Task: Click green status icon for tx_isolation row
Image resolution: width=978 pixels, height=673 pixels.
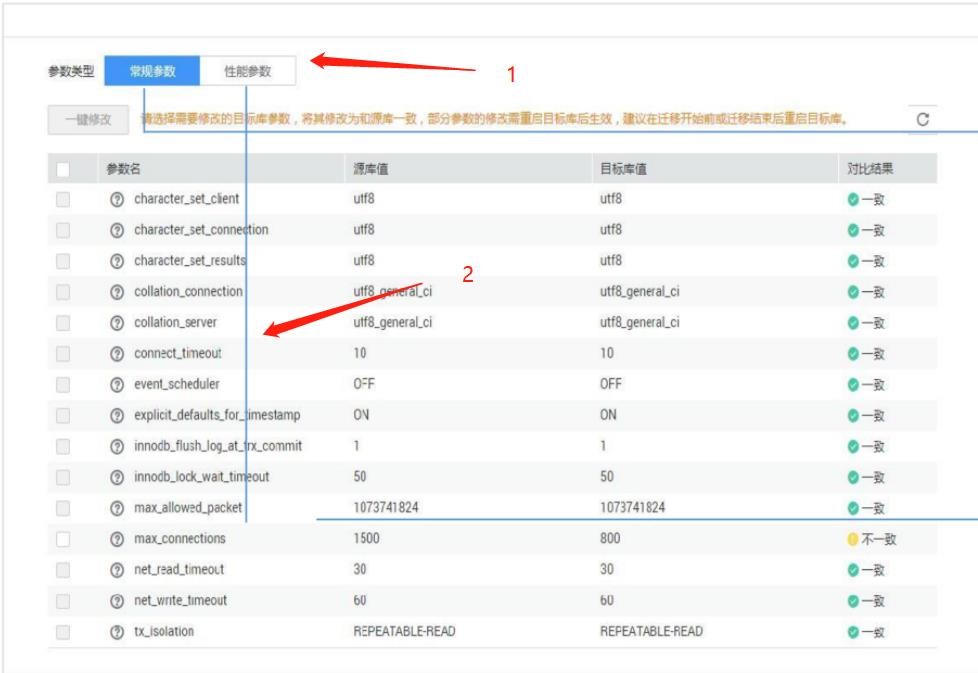Action: [x=853, y=632]
